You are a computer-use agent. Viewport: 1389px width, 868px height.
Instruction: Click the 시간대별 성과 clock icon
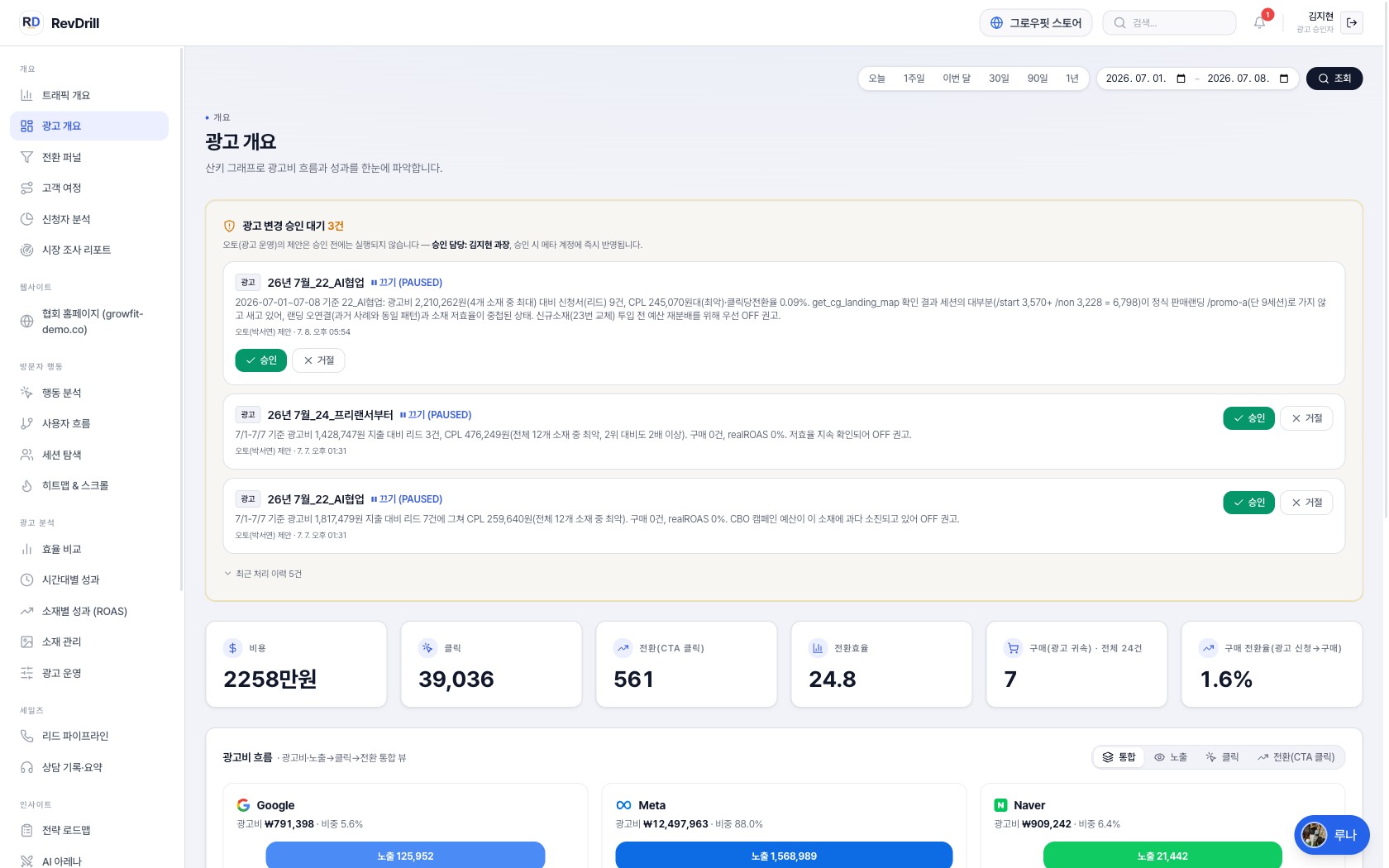click(x=26, y=579)
